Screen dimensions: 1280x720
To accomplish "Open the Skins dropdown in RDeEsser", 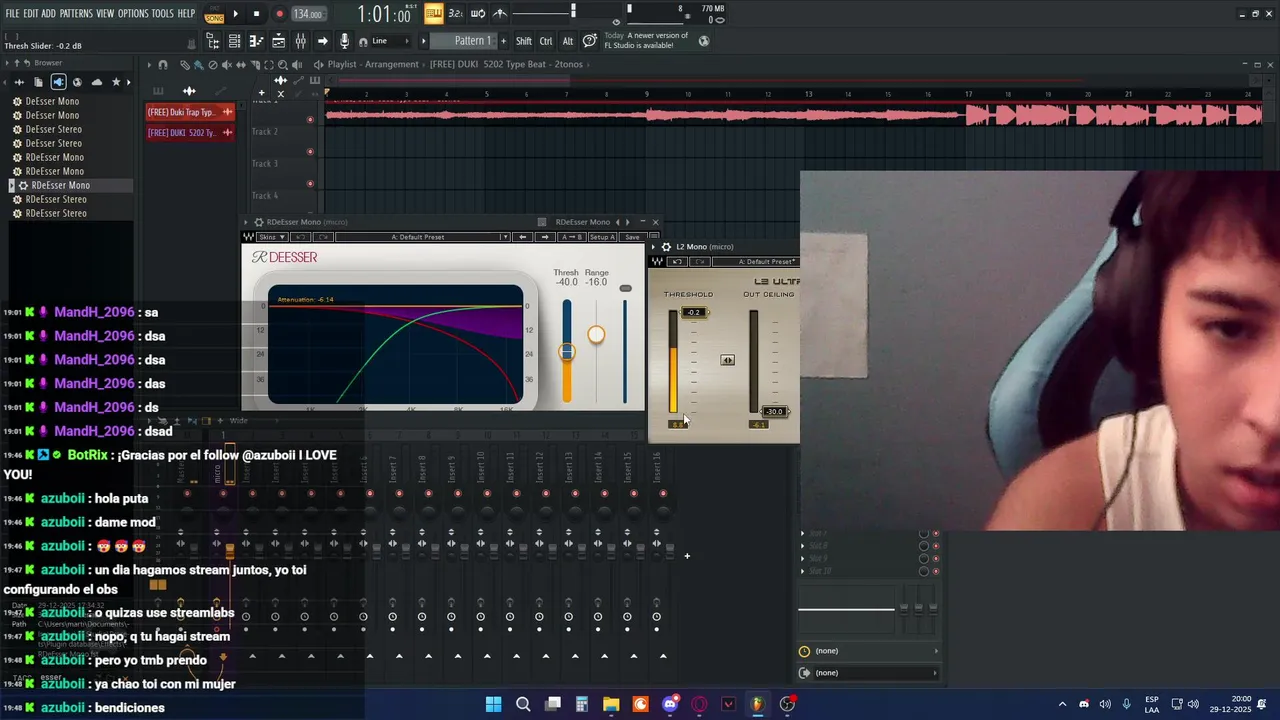I will [x=272, y=237].
